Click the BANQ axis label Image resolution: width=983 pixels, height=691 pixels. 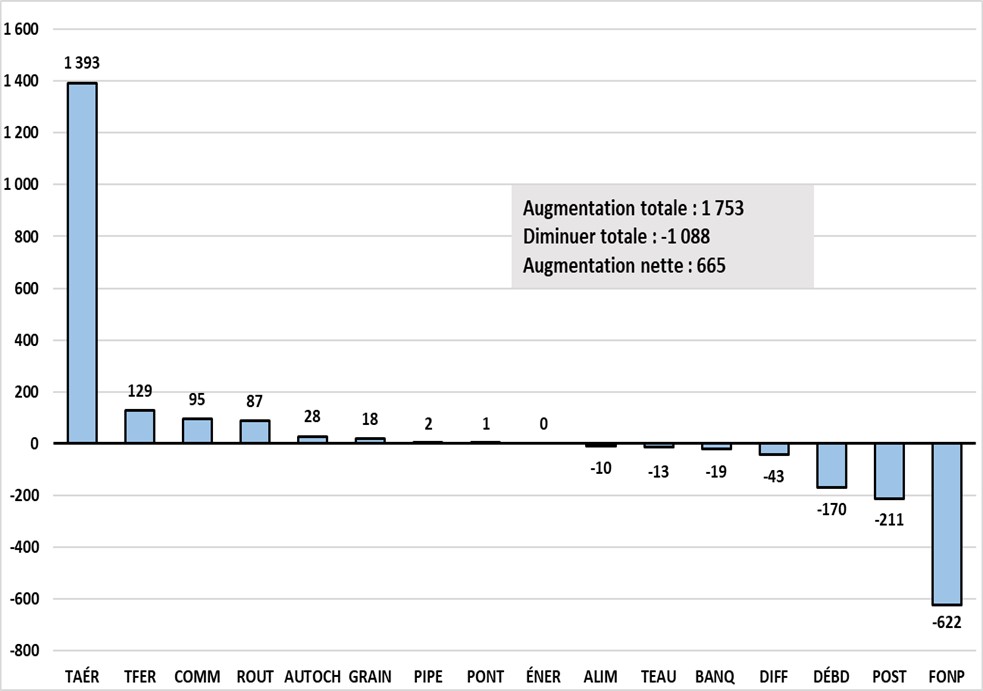tap(716, 675)
